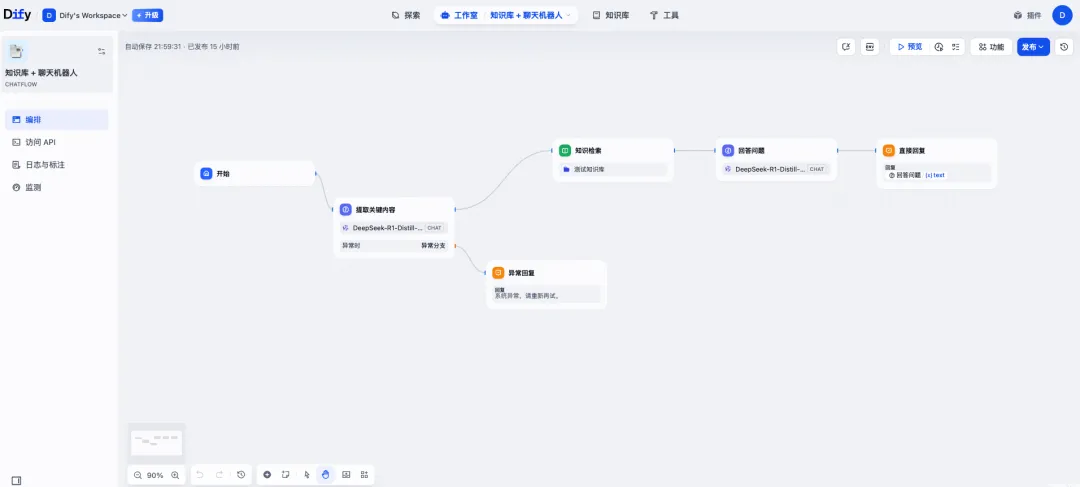Add a new node with plus icon

(267, 475)
